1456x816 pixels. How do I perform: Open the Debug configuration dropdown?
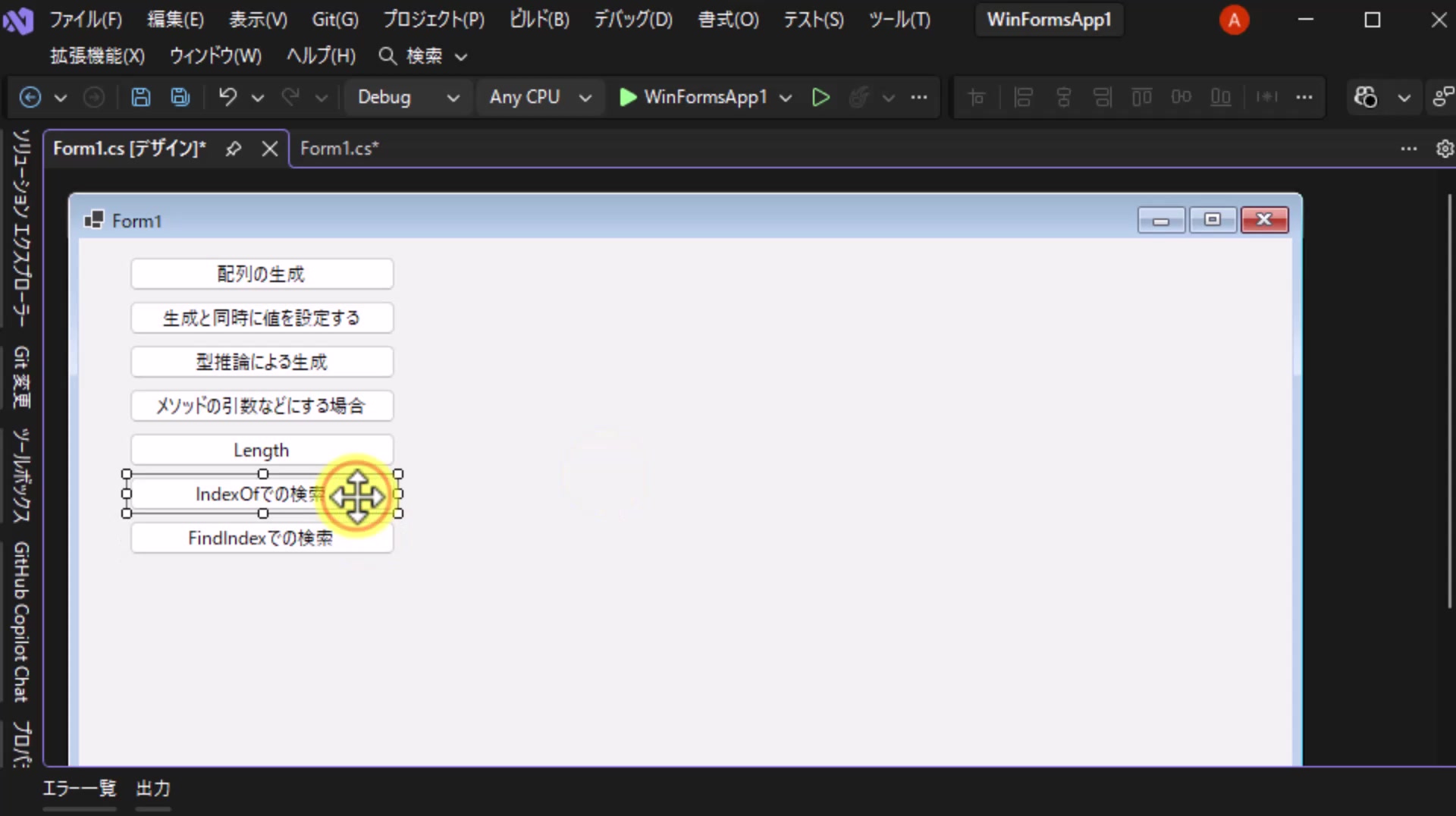click(408, 97)
